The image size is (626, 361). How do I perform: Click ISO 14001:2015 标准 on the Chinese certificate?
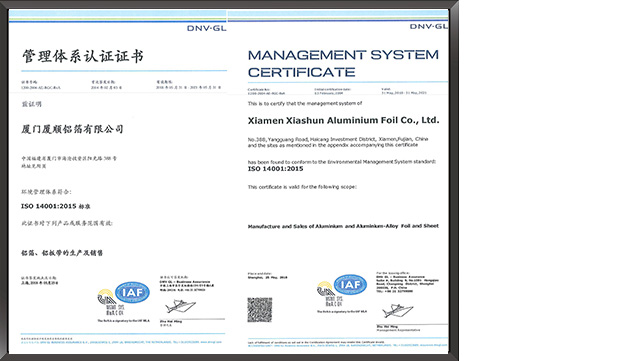click(55, 206)
